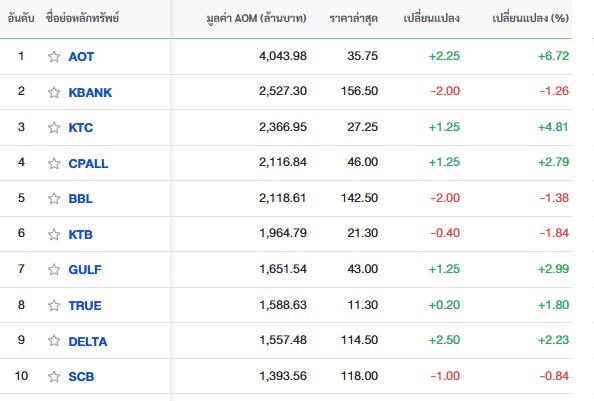The height and width of the screenshot is (401, 594).
Task: Toggle the DELTA watchlist star
Action: (54, 340)
